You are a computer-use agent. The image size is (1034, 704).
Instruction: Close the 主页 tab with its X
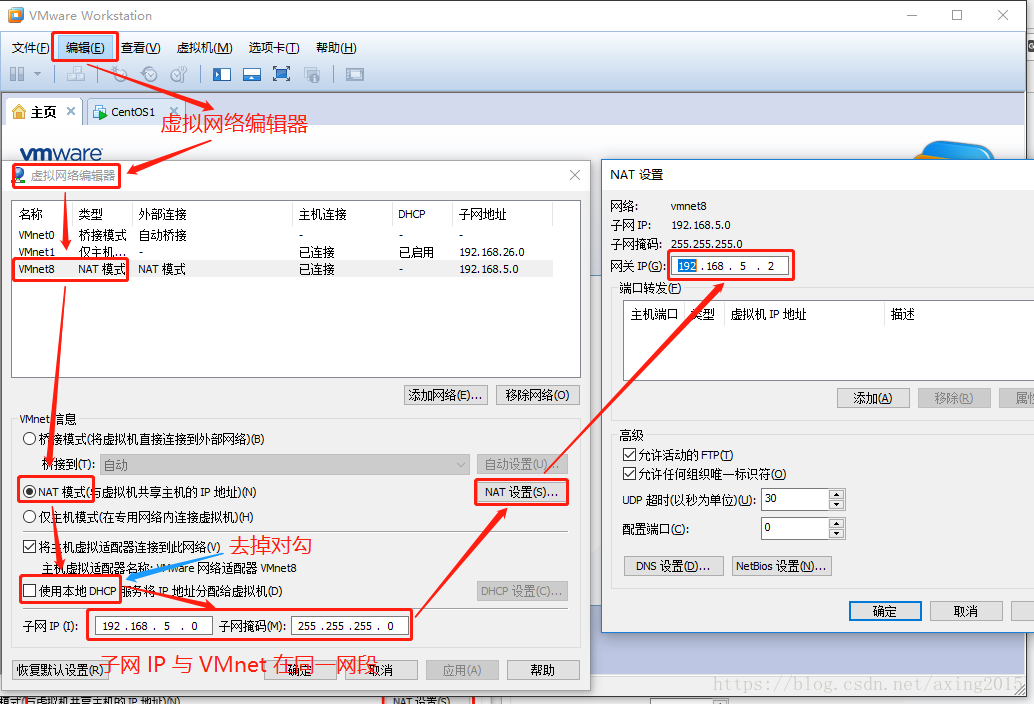click(71, 111)
